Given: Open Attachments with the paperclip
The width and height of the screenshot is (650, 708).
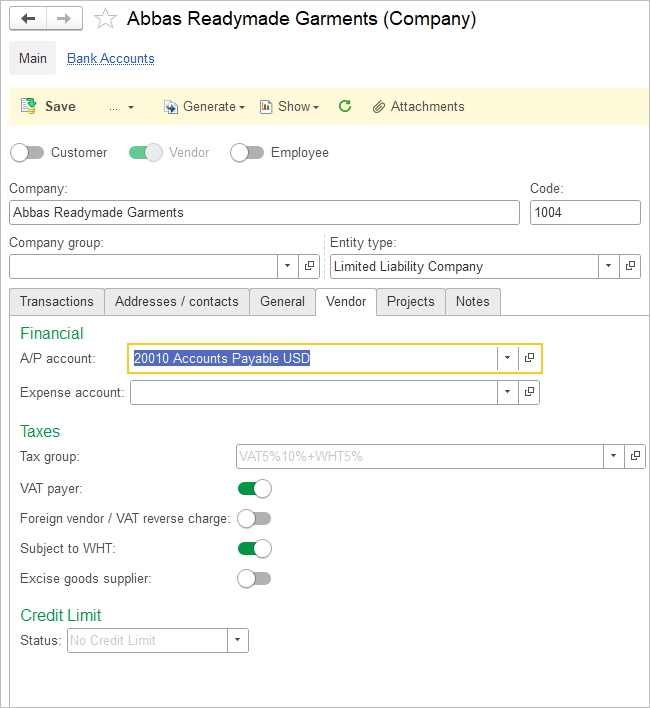Looking at the screenshot, I should coord(418,107).
